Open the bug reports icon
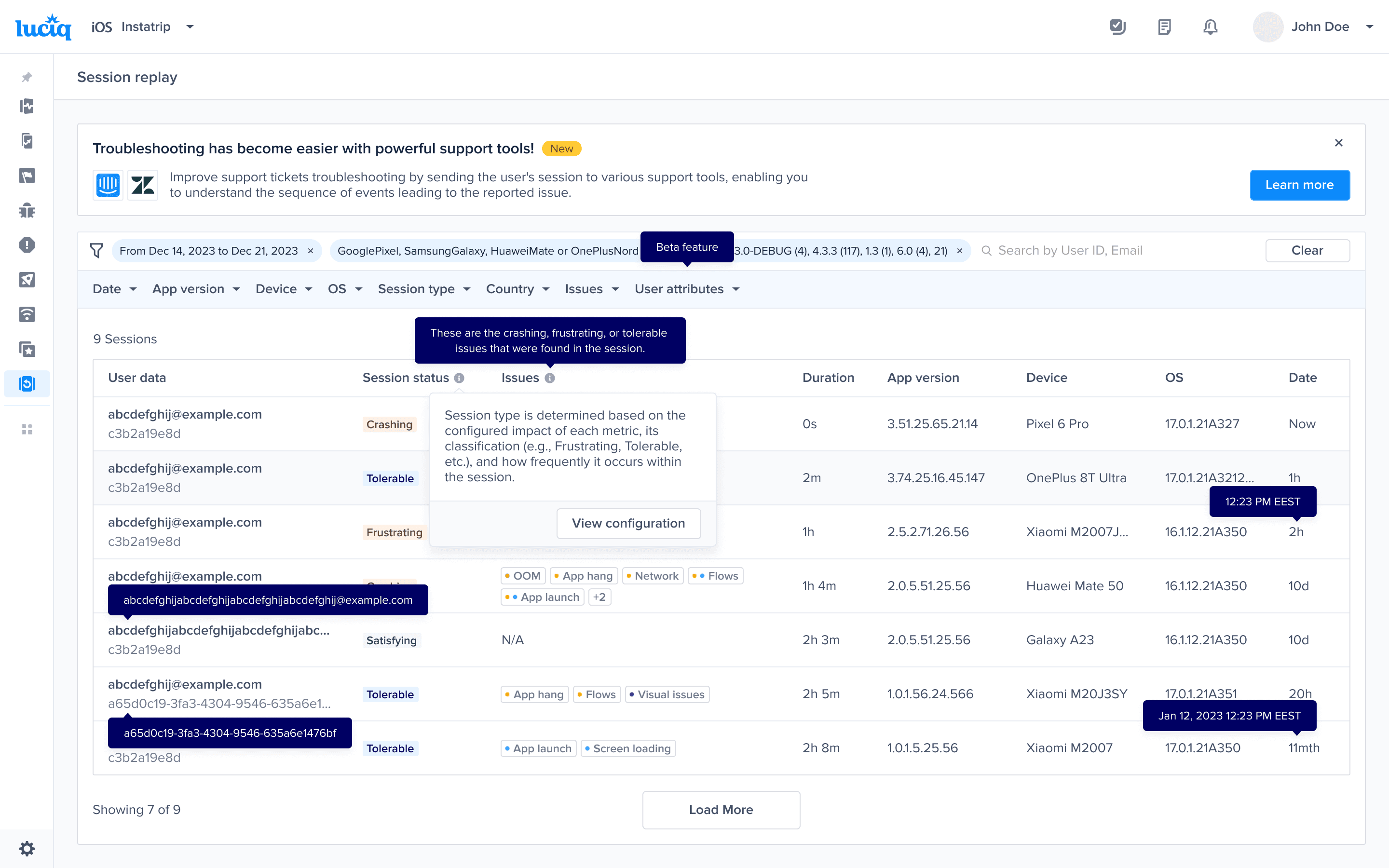Image resolution: width=1389 pixels, height=868 pixels. (27, 210)
